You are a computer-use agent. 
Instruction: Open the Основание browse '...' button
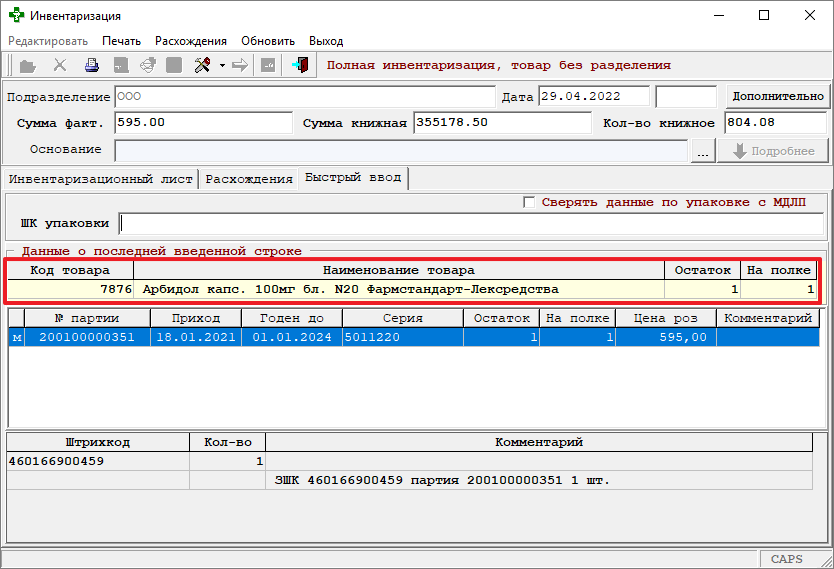tap(703, 151)
